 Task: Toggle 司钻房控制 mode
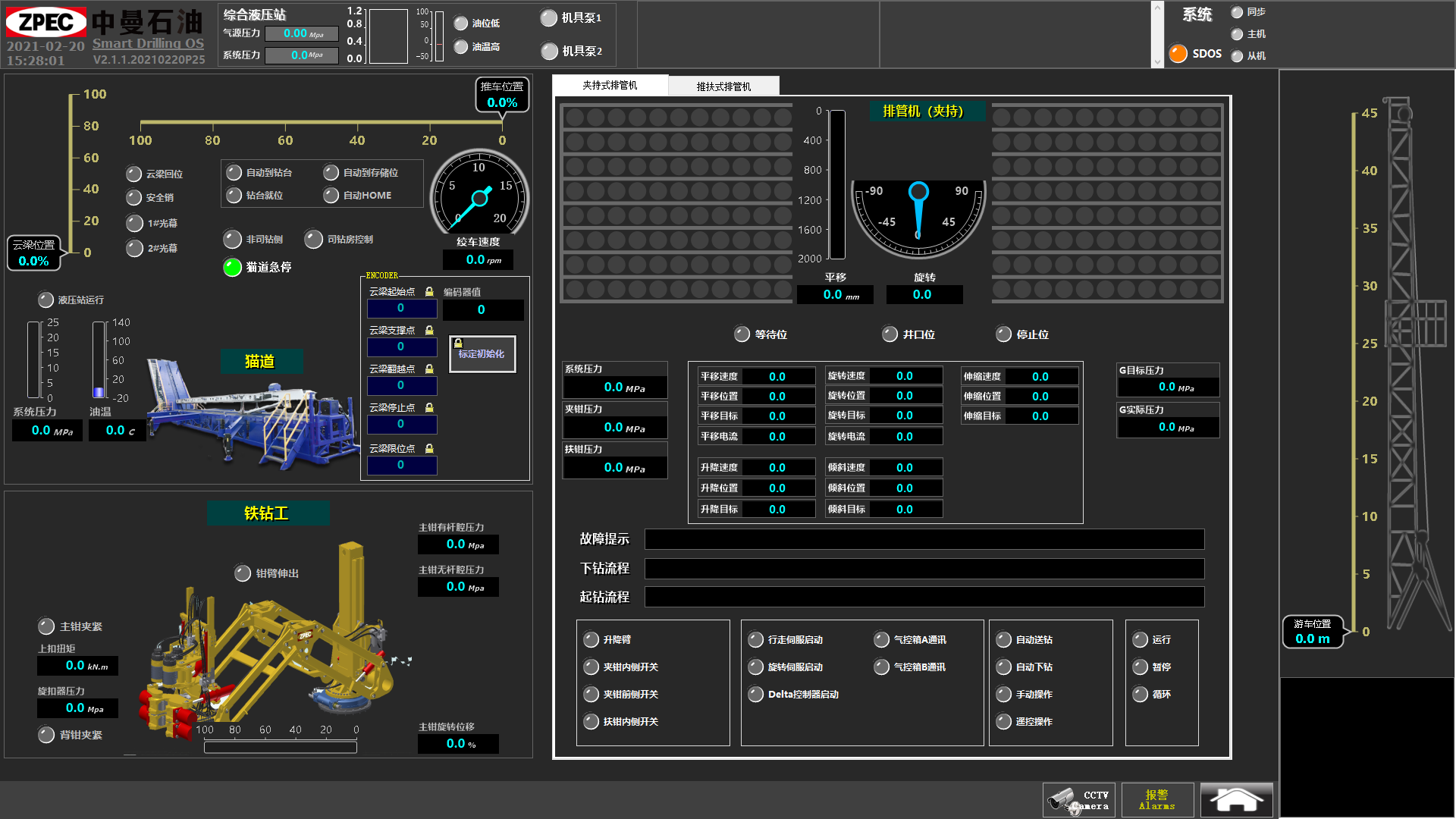click(314, 240)
